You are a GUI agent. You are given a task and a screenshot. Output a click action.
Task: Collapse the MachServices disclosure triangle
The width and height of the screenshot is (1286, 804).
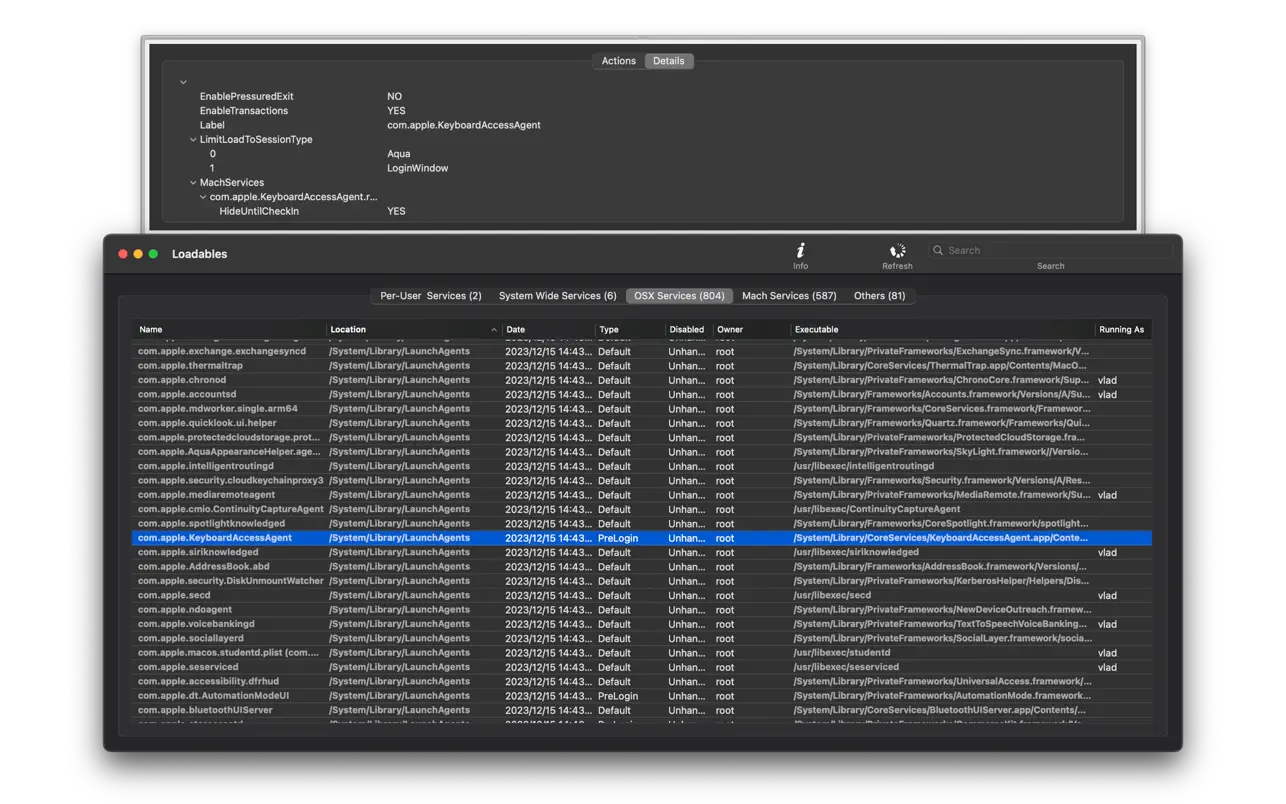click(x=194, y=182)
